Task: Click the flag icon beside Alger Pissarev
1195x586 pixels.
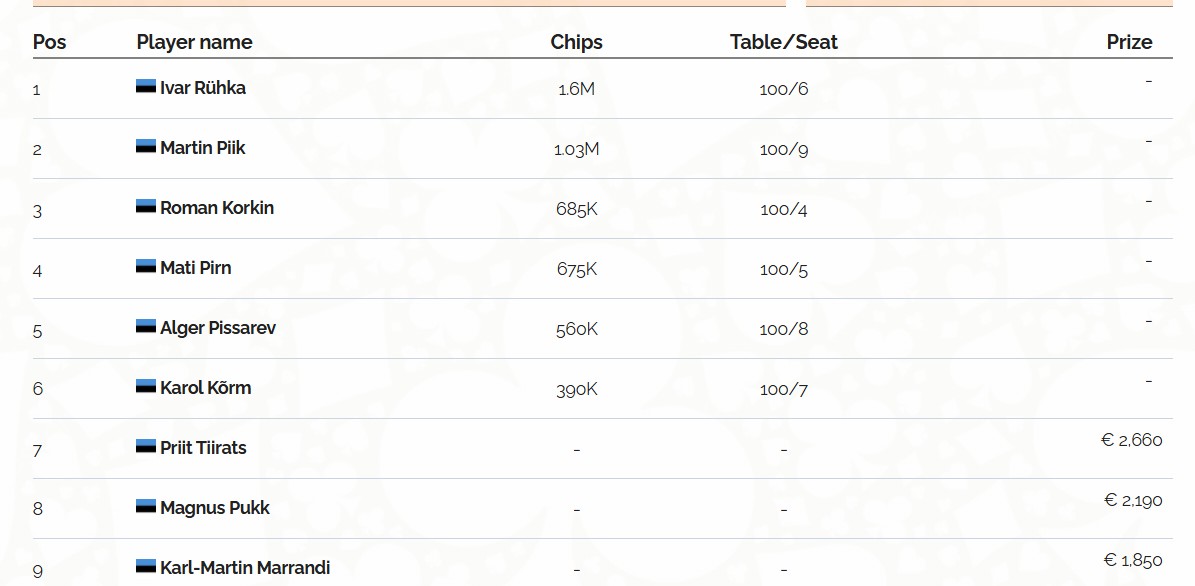Action: pyautogui.click(x=146, y=327)
